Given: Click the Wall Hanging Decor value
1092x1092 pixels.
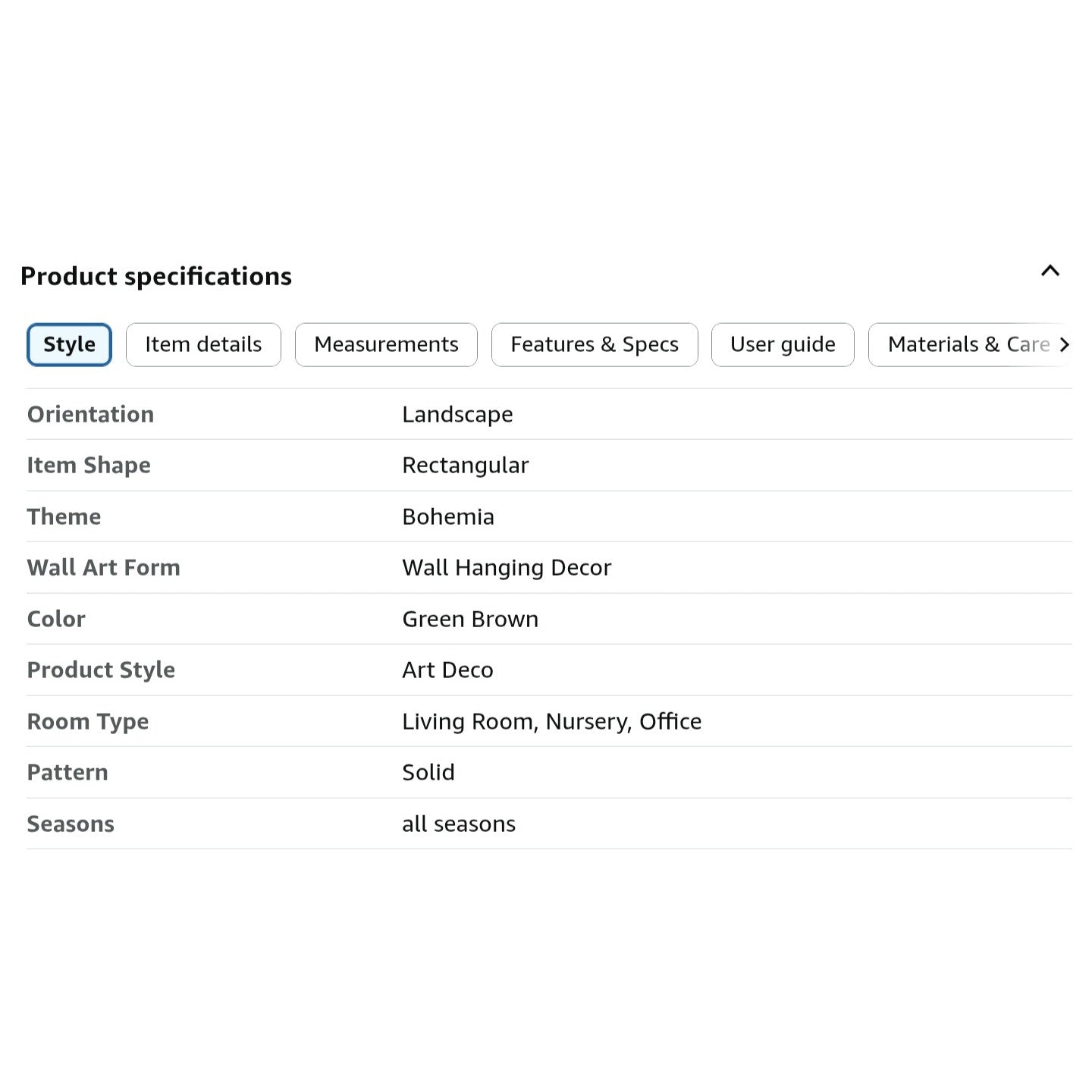Looking at the screenshot, I should [507, 568].
